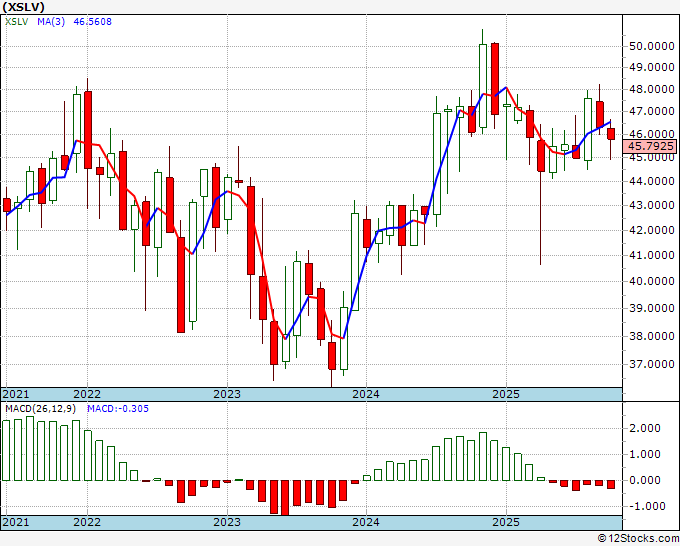
Task: Select 2024 on the price chart time axis
Action: point(366,394)
